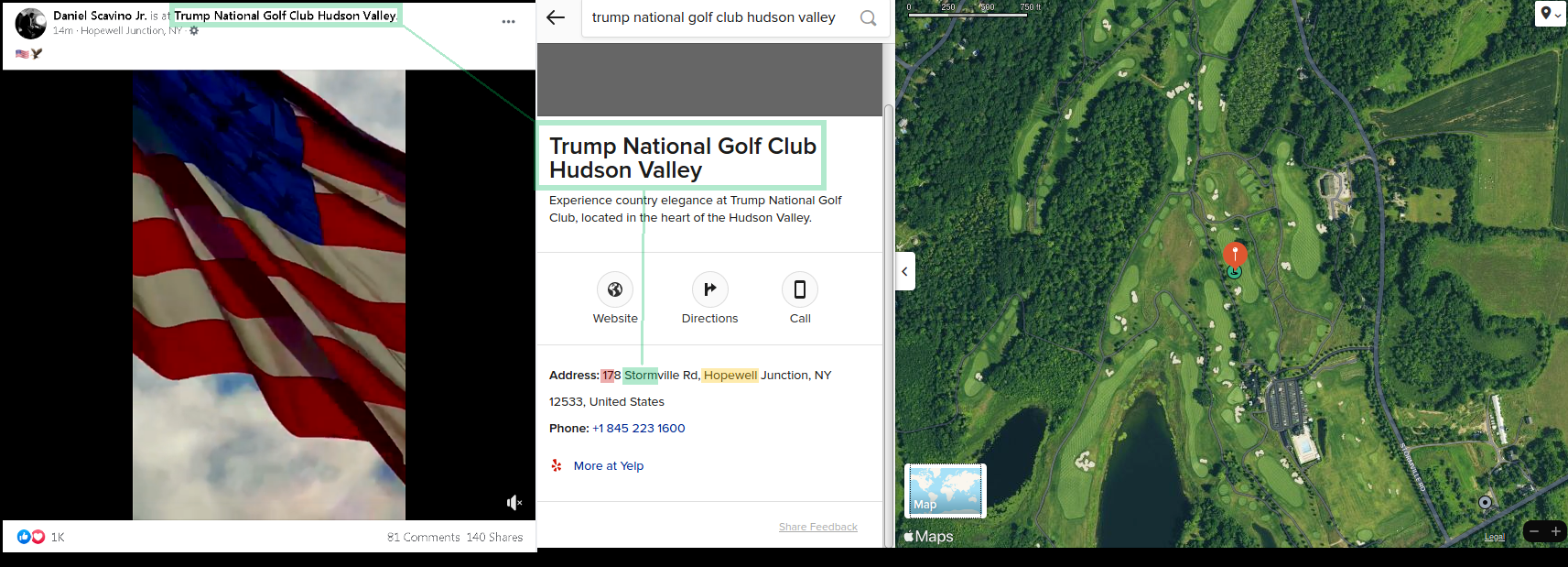Open the tagged Trump National Golf Club Hudson Valley link
Screen dimensions: 1568x567
(x=286, y=16)
